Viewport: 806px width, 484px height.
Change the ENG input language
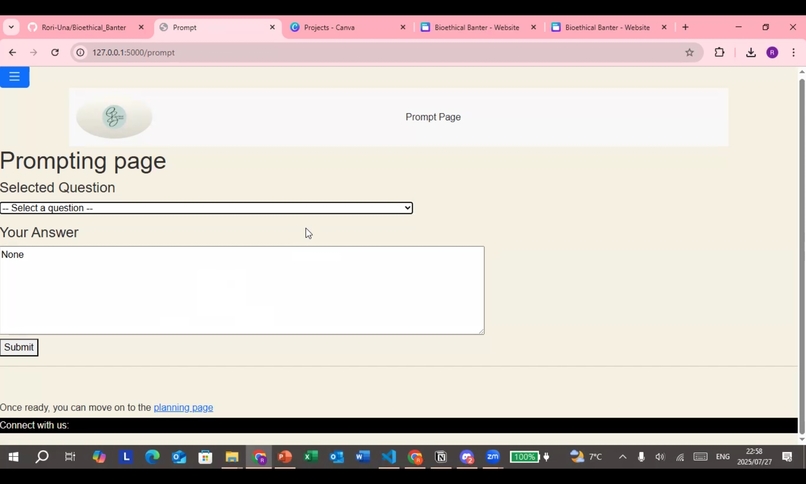723,457
